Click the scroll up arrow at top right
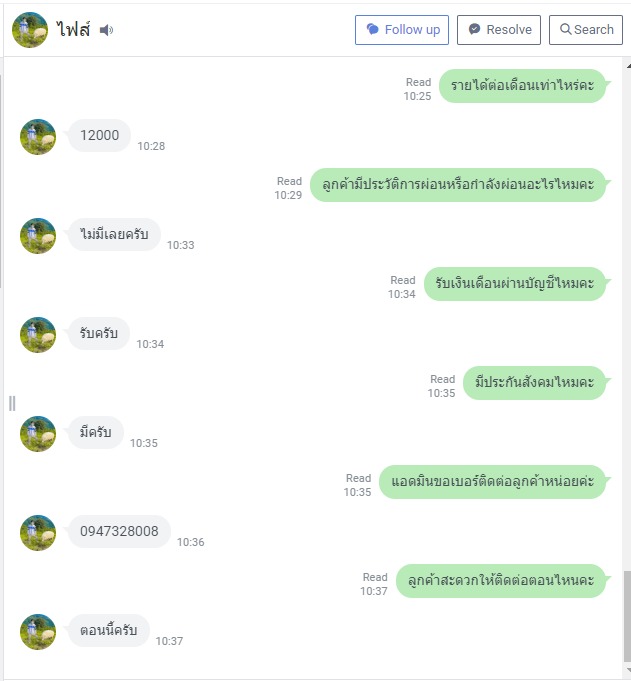The width and height of the screenshot is (631, 681). coord(628,66)
